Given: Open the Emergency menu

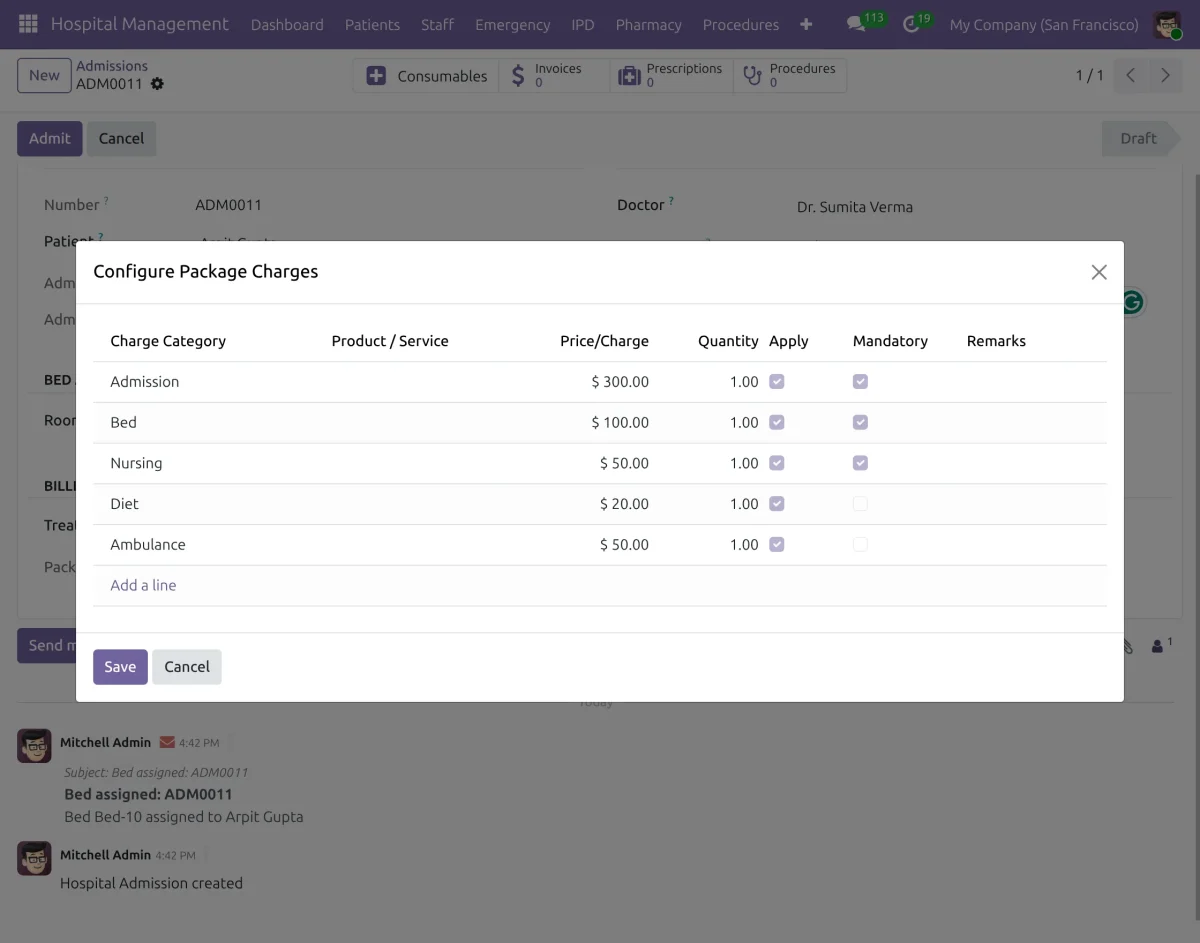Looking at the screenshot, I should (513, 24).
